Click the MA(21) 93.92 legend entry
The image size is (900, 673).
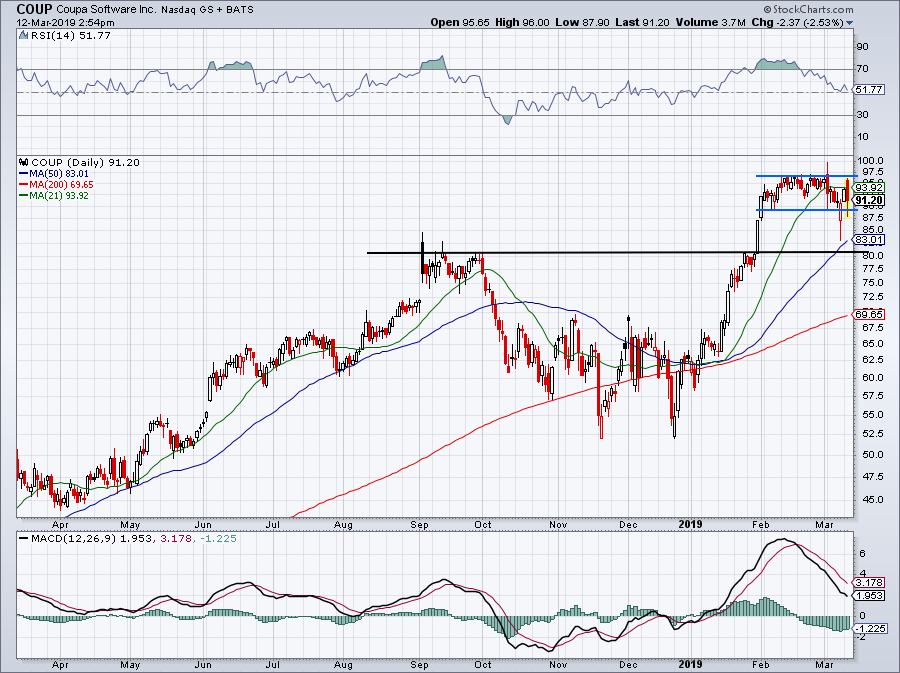(54, 196)
